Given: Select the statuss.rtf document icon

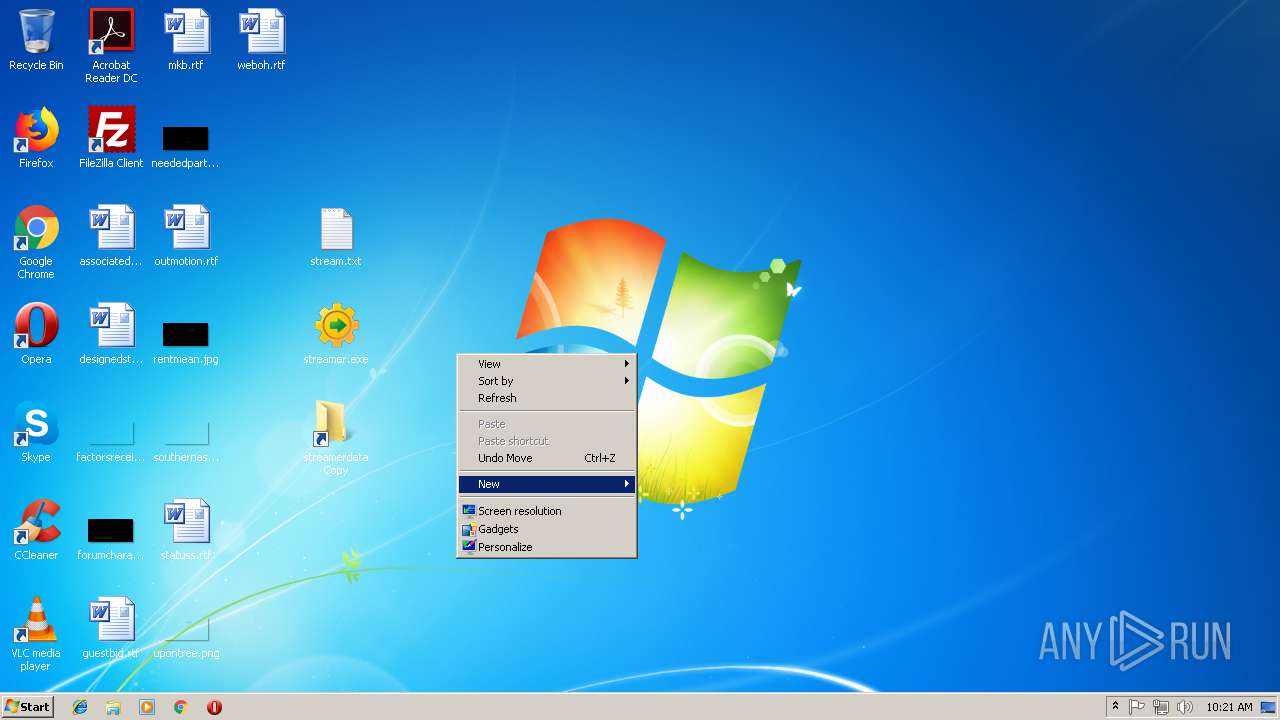Looking at the screenshot, I should [x=186, y=530].
